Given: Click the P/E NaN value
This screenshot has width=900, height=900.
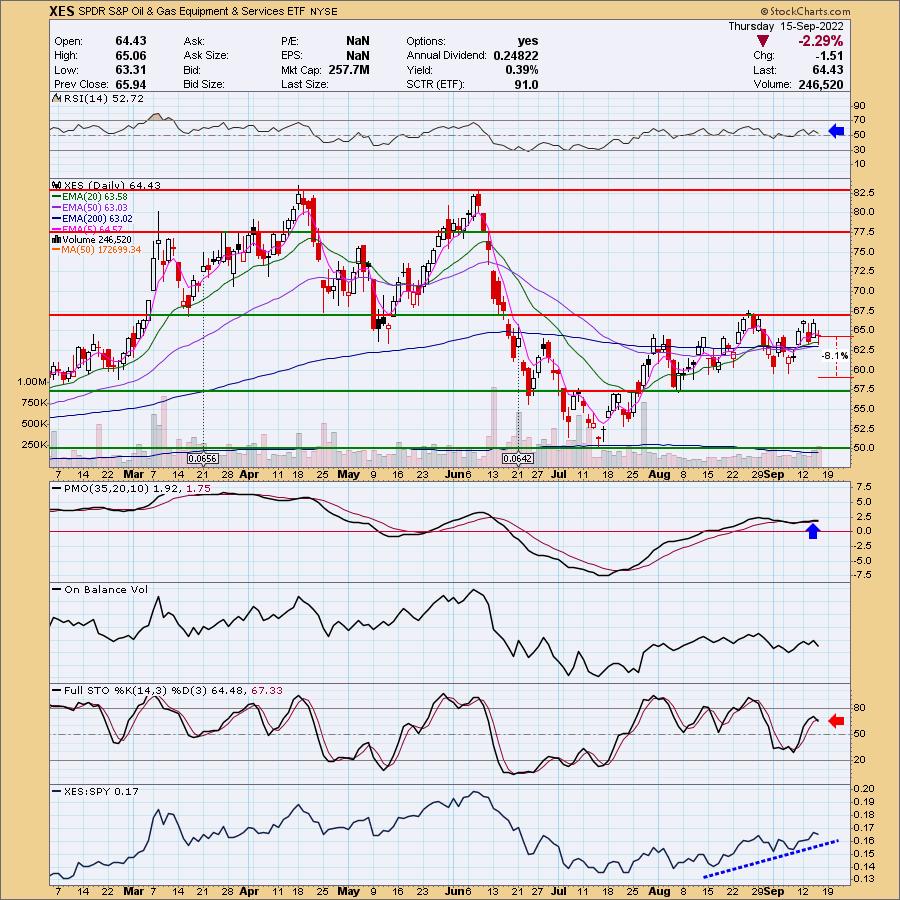Looking at the screenshot, I should 358,41.
